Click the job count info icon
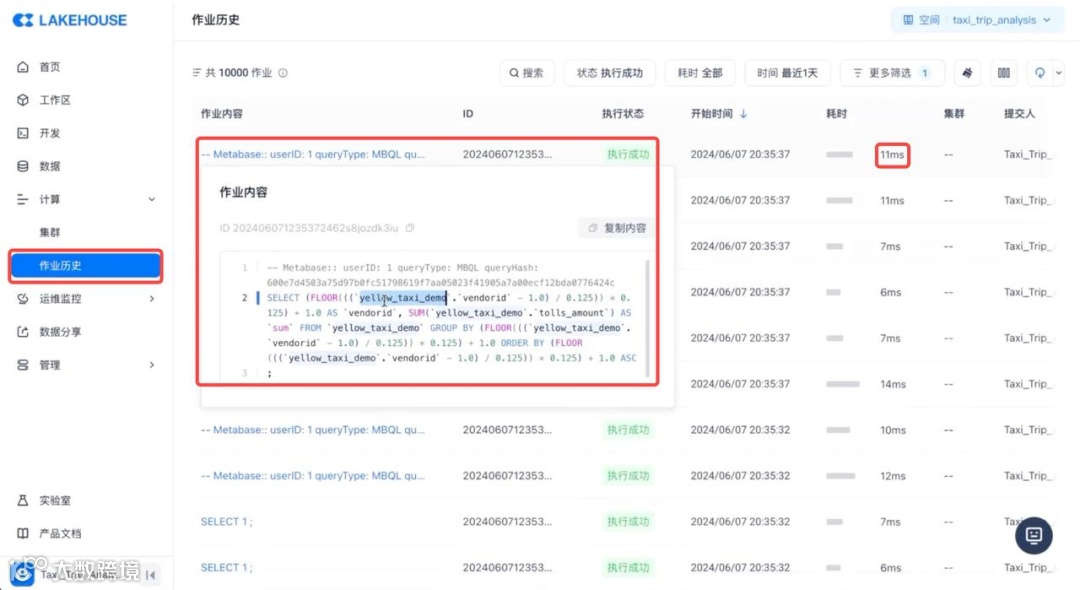1080x590 pixels. (x=283, y=73)
